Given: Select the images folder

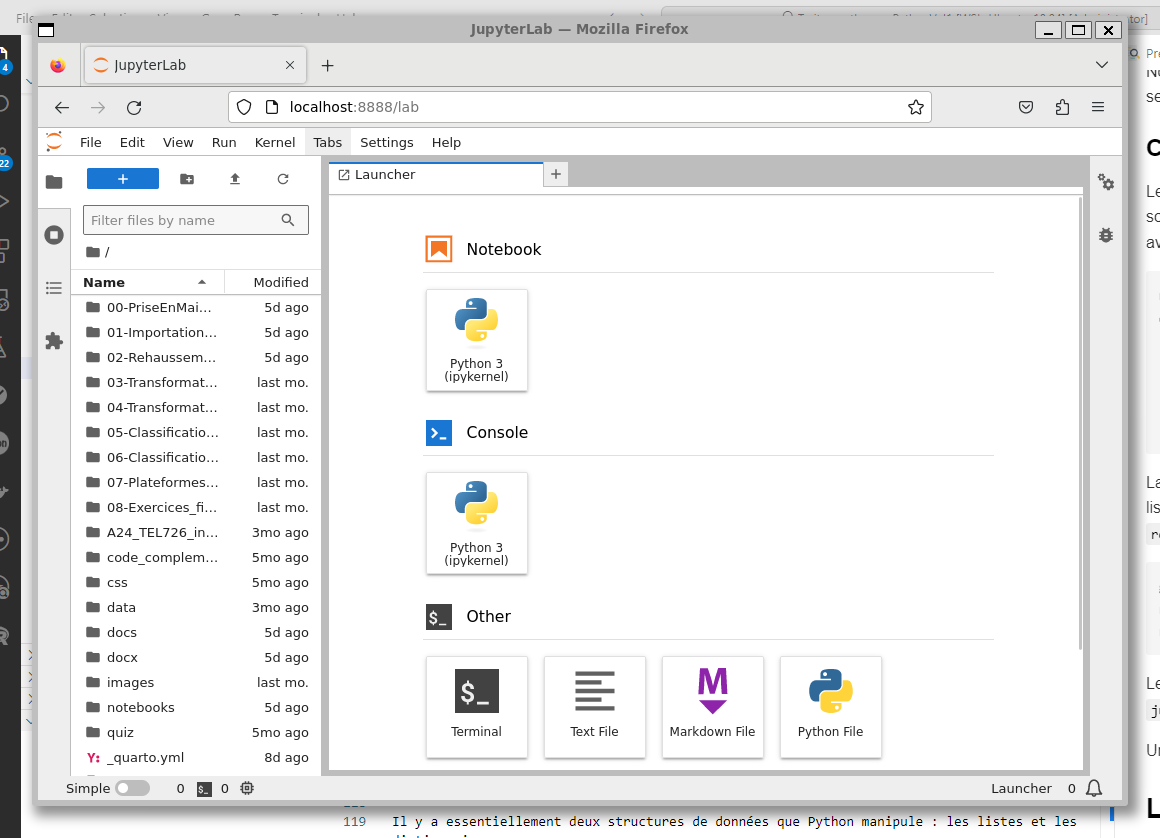Looking at the screenshot, I should click(197, 683).
